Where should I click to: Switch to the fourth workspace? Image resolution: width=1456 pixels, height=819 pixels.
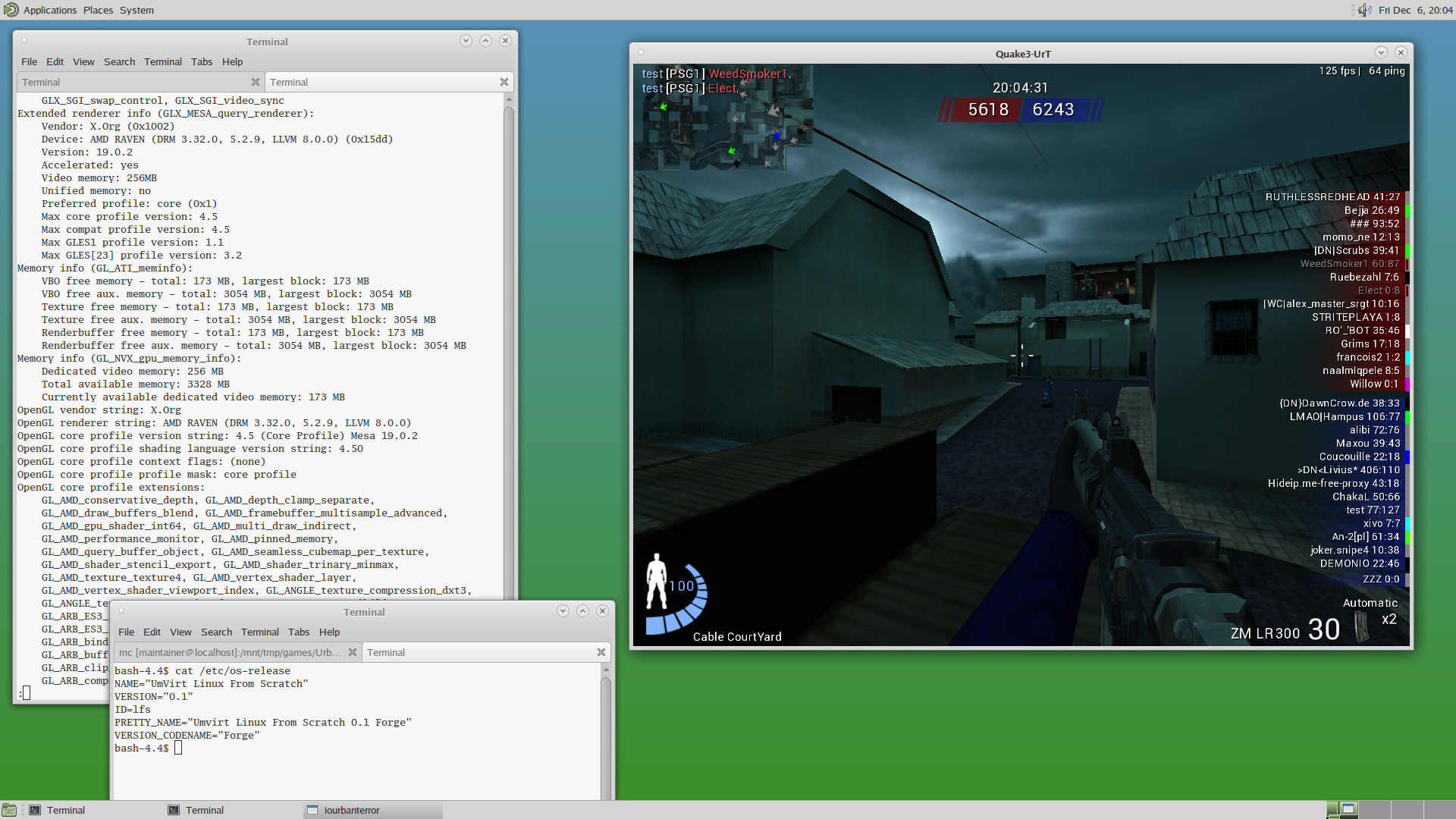[1439, 810]
